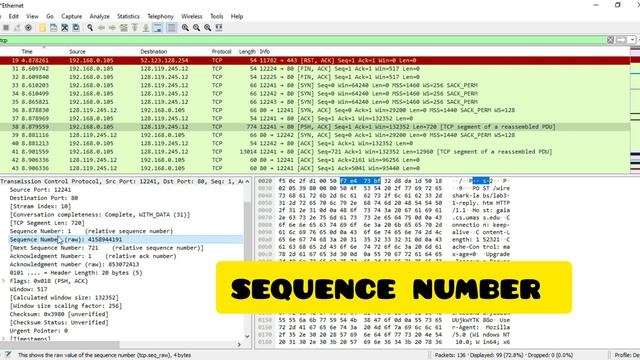
Task: Open the Capture menu
Action: click(x=72, y=16)
